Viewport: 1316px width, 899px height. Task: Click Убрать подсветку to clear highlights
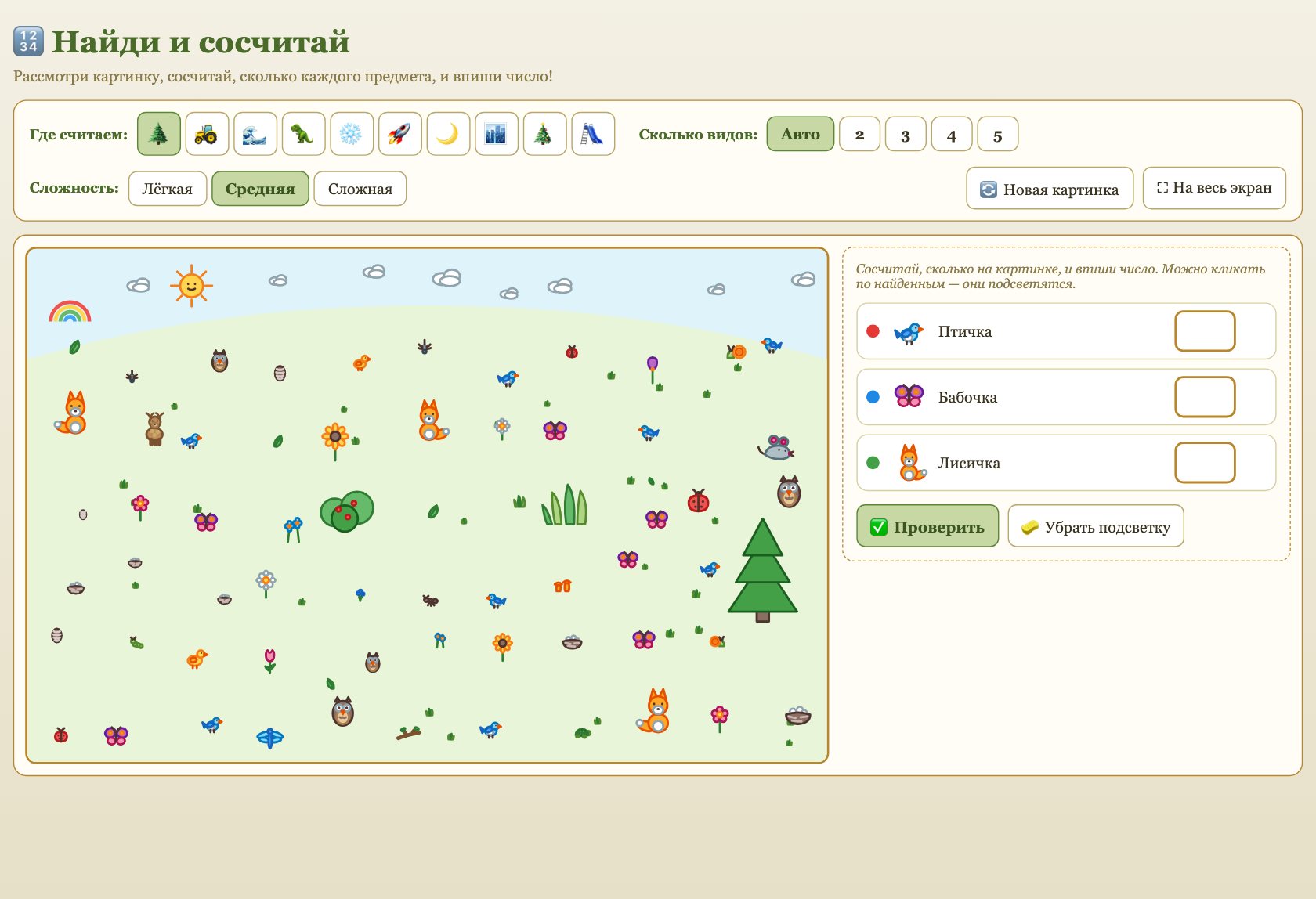click(x=1096, y=526)
